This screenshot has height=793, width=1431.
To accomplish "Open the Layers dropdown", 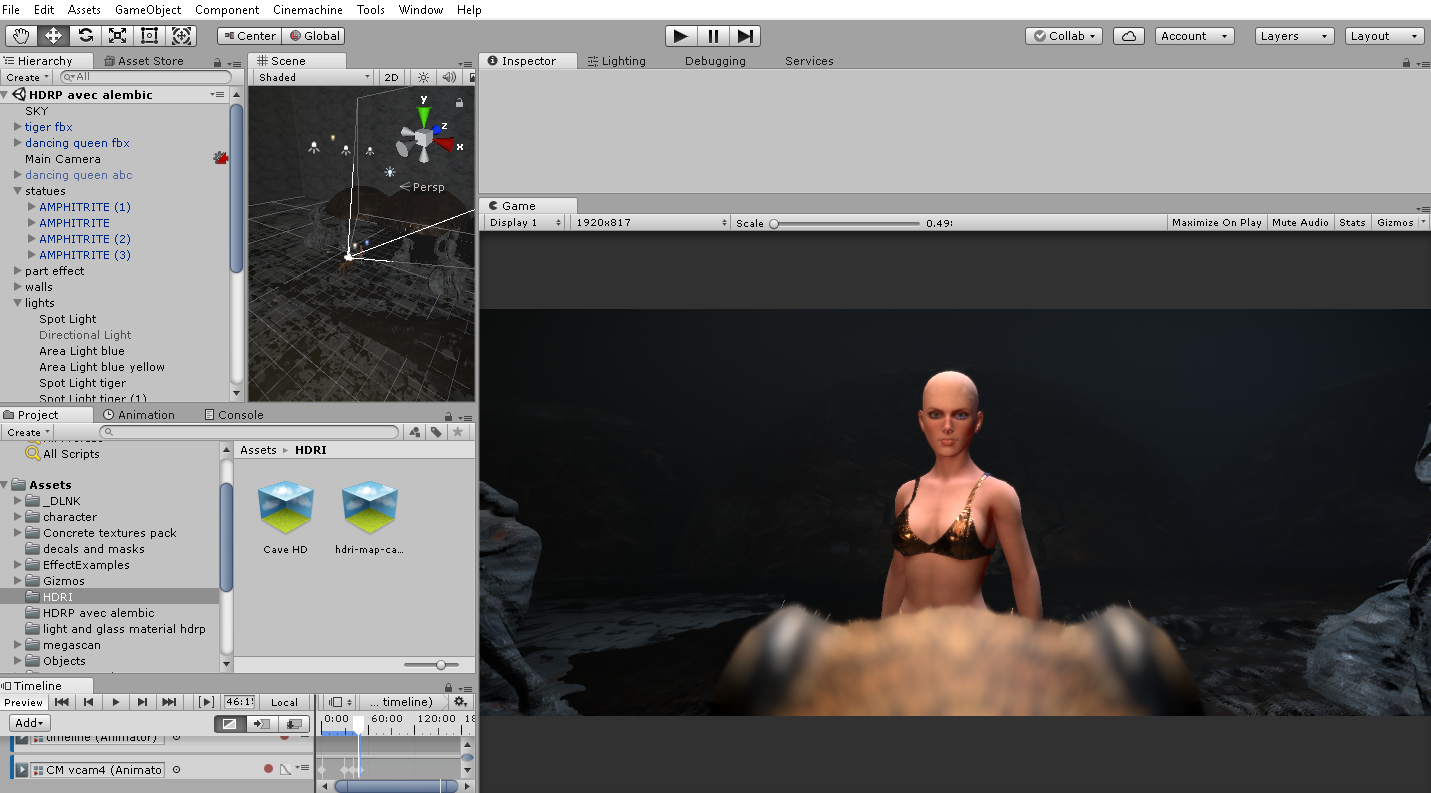I will pos(1294,36).
